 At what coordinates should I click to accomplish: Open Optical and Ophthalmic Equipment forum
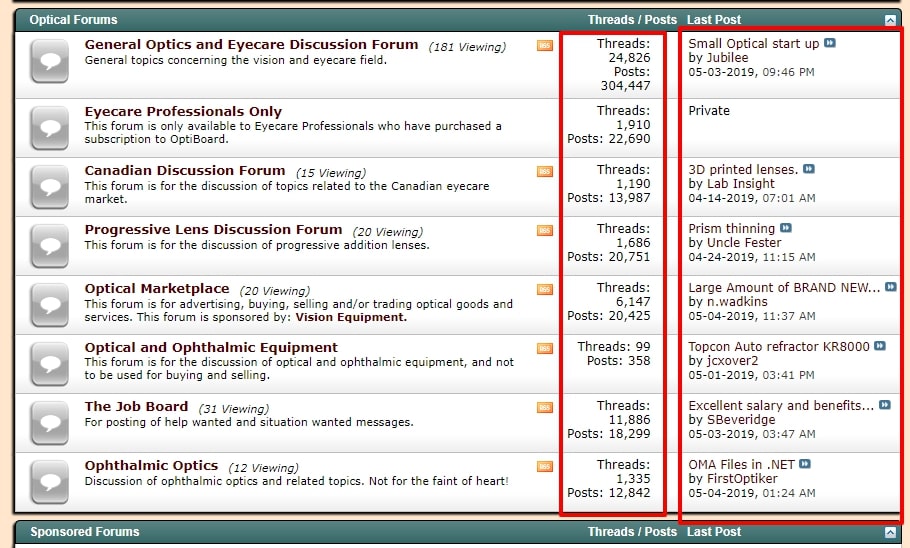tap(211, 348)
